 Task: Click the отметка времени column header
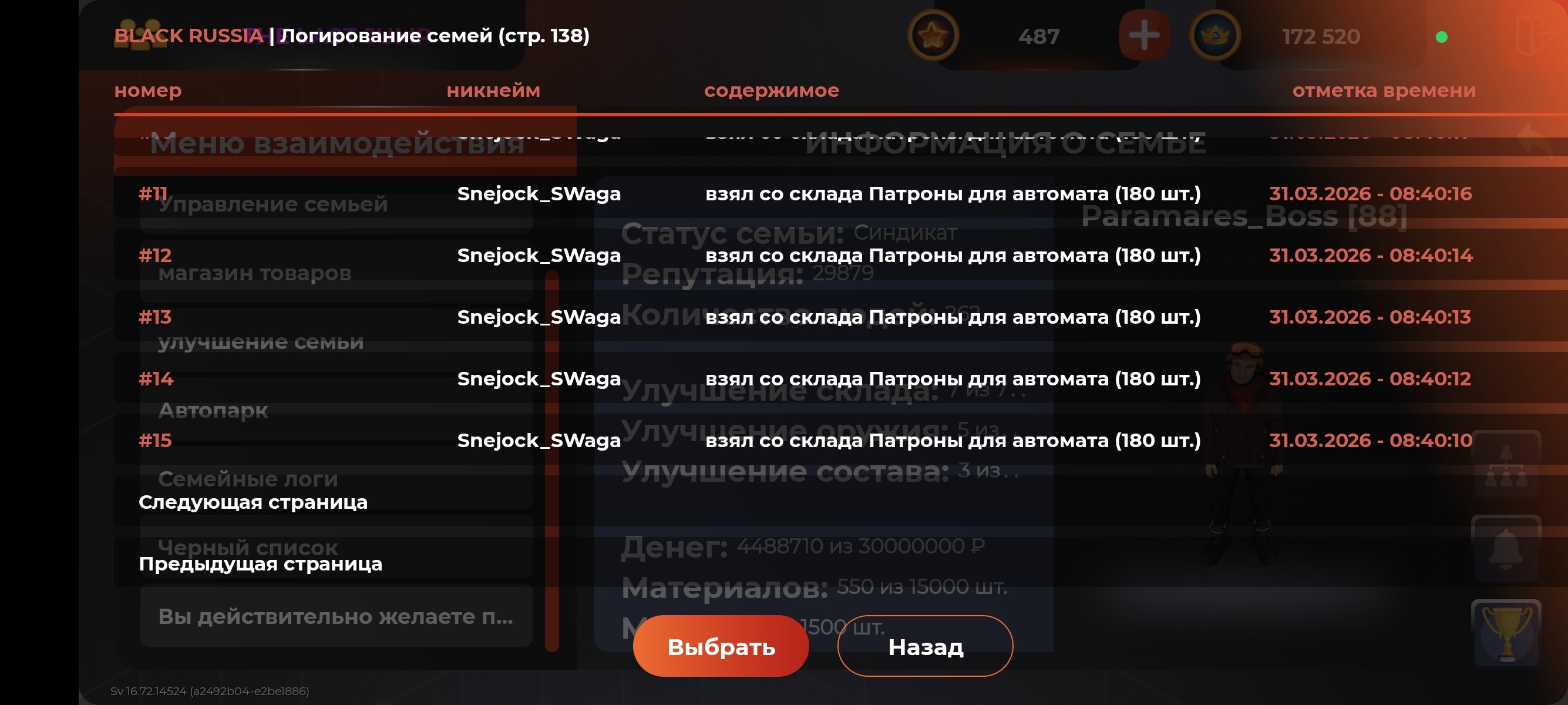coord(1384,90)
